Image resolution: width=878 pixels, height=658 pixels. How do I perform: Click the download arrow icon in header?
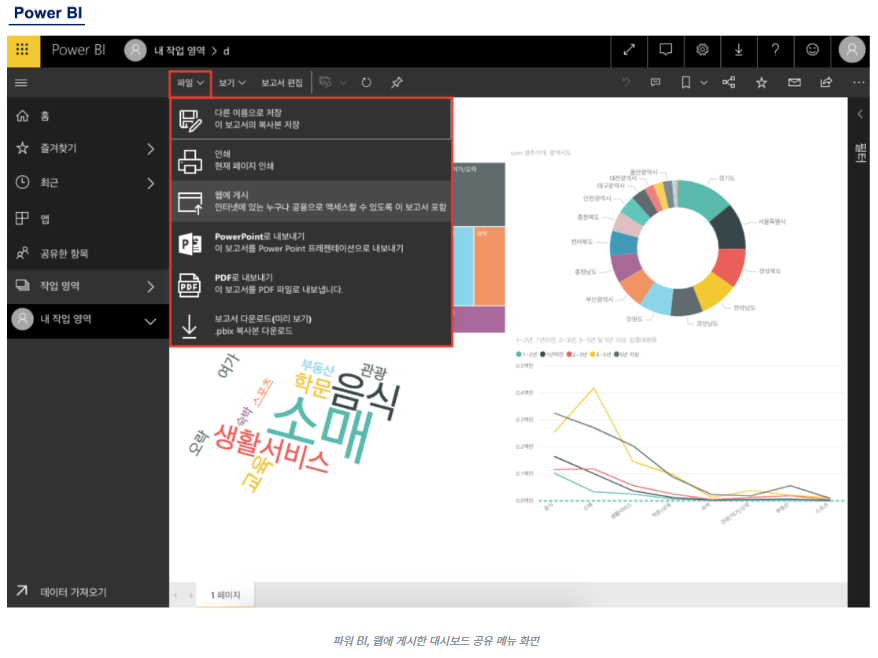(x=739, y=50)
